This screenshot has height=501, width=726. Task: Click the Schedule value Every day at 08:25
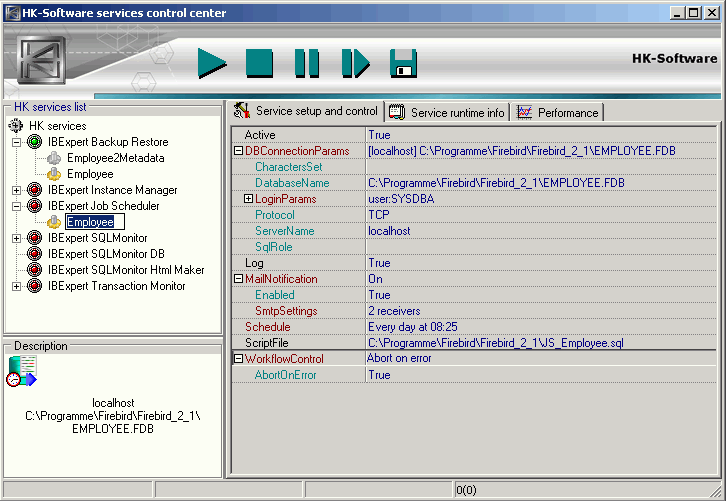413,327
